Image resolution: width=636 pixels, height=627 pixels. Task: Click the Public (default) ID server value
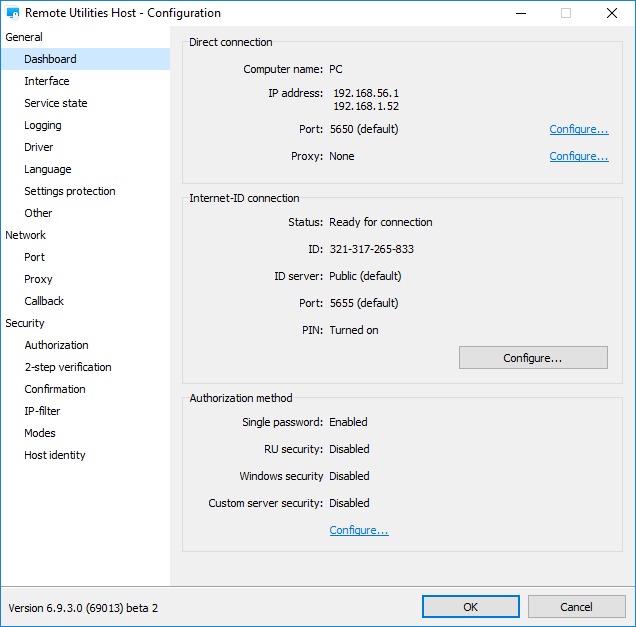(x=365, y=276)
